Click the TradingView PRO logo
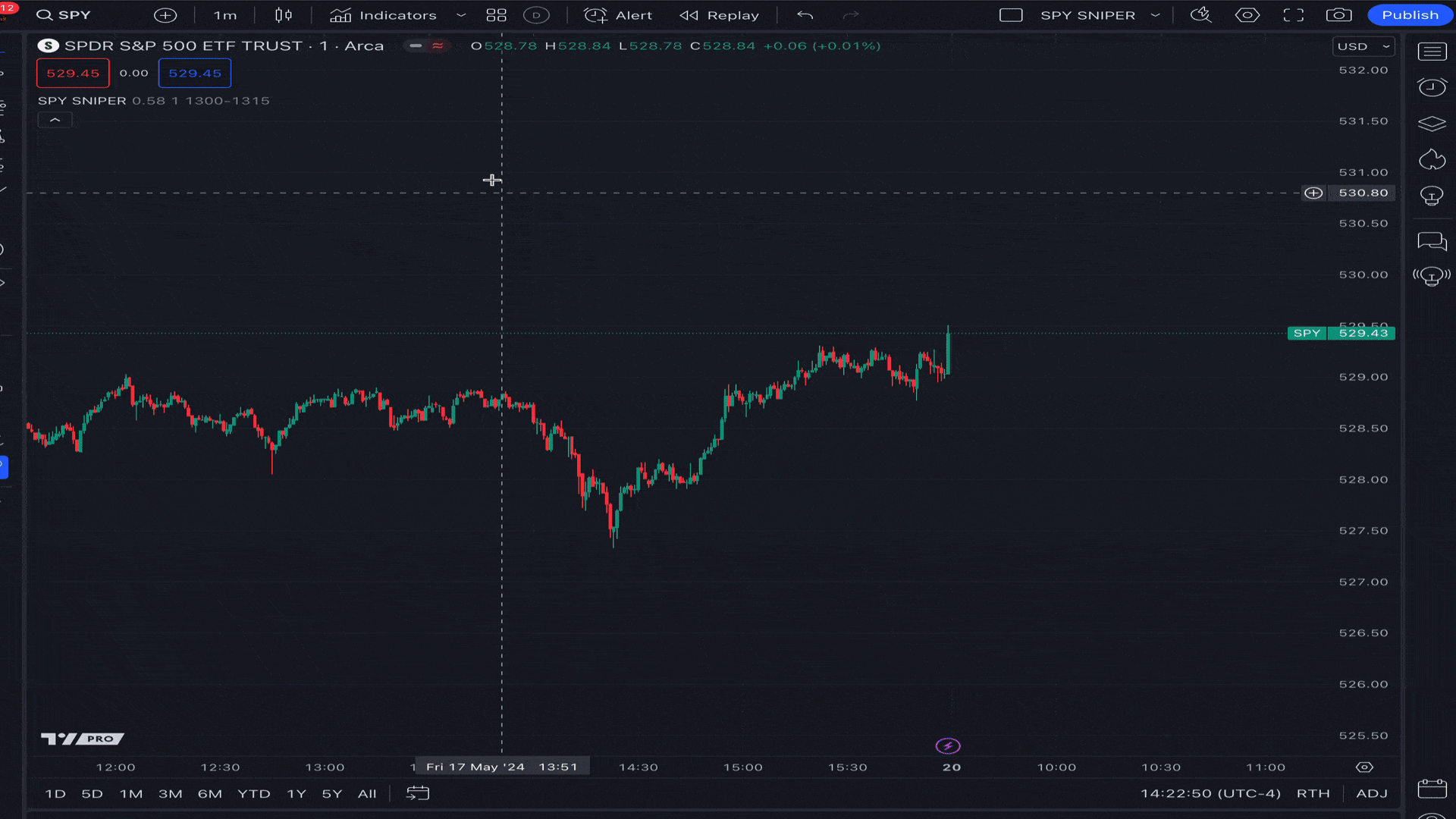Screen dimensions: 1456x819 pos(82,739)
